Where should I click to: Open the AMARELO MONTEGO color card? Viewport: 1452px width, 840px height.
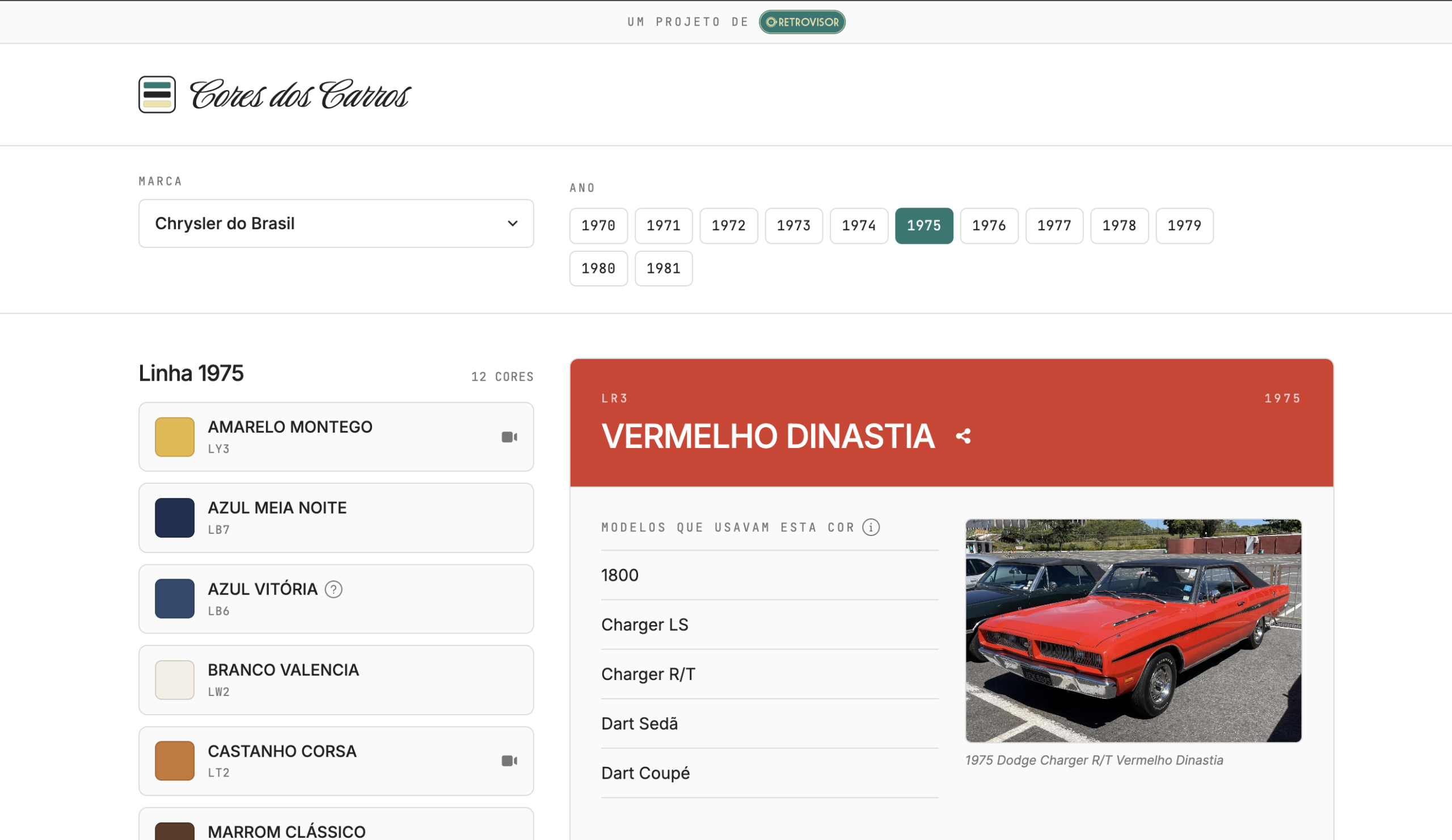pos(336,437)
